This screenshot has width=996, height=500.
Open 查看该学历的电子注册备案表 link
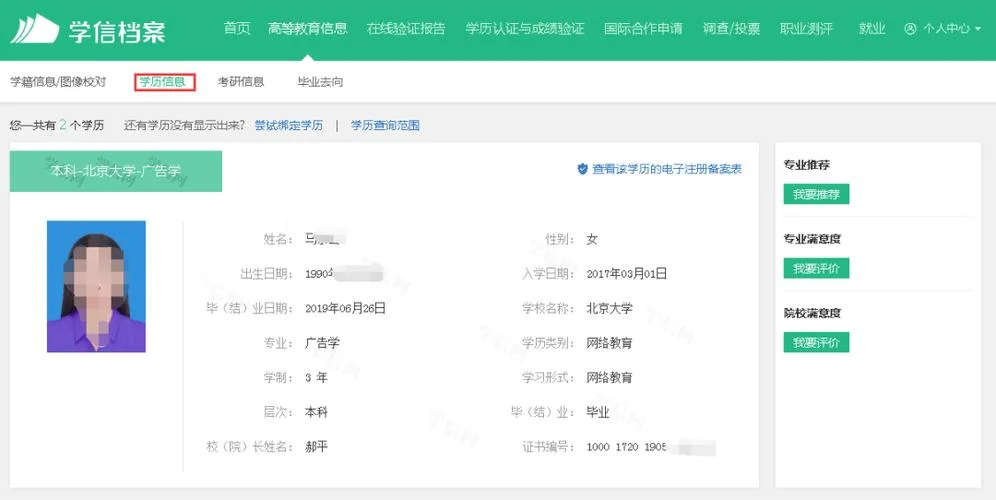coord(667,169)
